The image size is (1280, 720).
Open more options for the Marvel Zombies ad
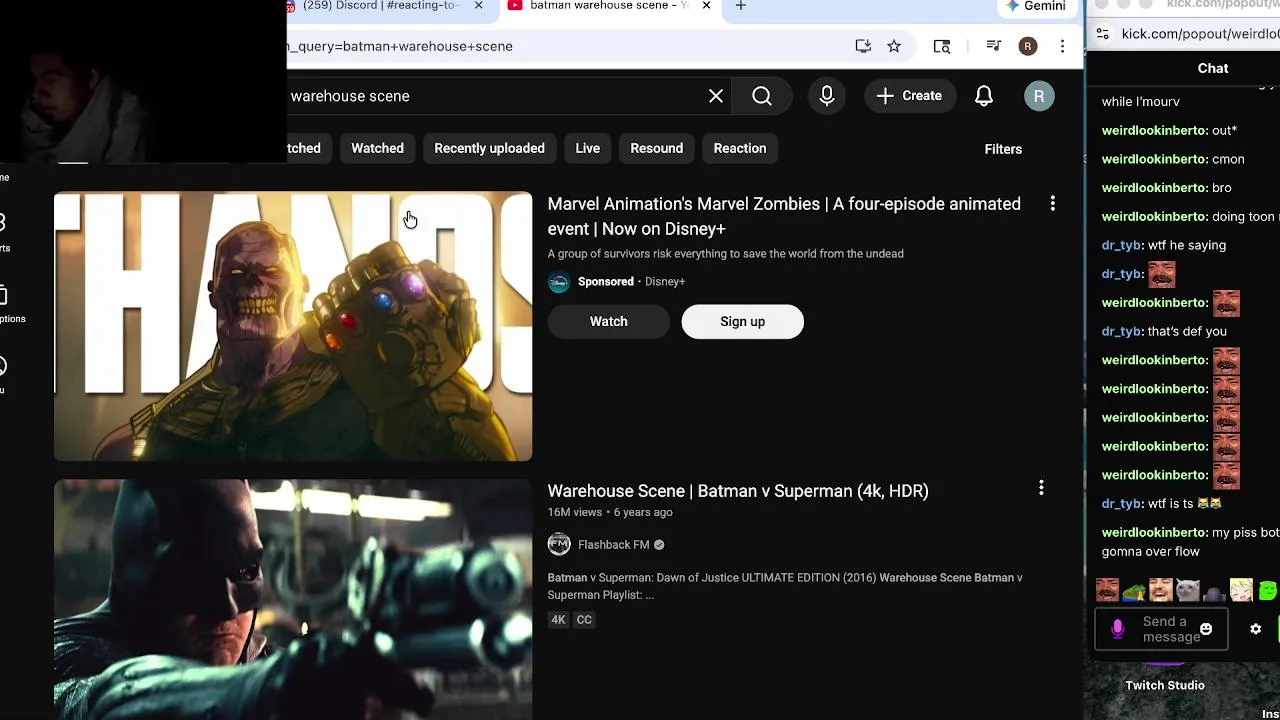pyautogui.click(x=1052, y=204)
